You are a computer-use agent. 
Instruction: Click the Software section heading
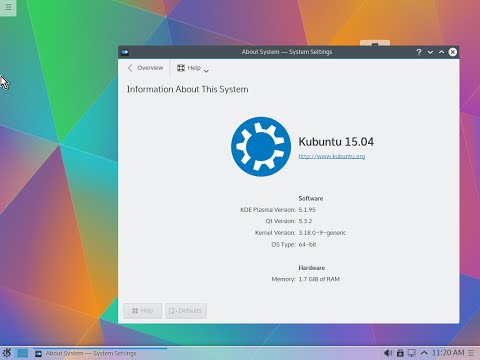[x=311, y=198]
